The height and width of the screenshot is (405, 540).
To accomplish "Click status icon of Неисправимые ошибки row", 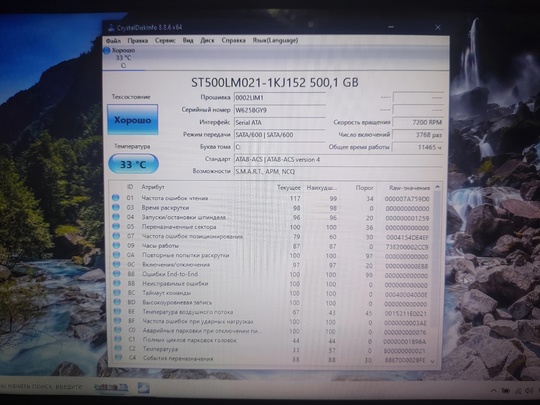I will [x=117, y=283].
